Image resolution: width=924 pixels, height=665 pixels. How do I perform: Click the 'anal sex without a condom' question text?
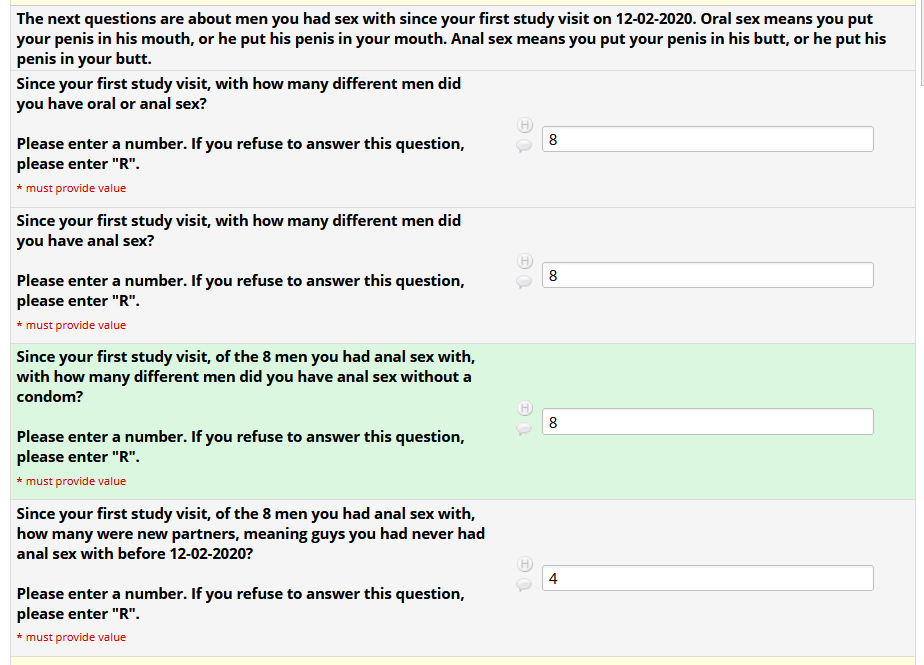(245, 377)
